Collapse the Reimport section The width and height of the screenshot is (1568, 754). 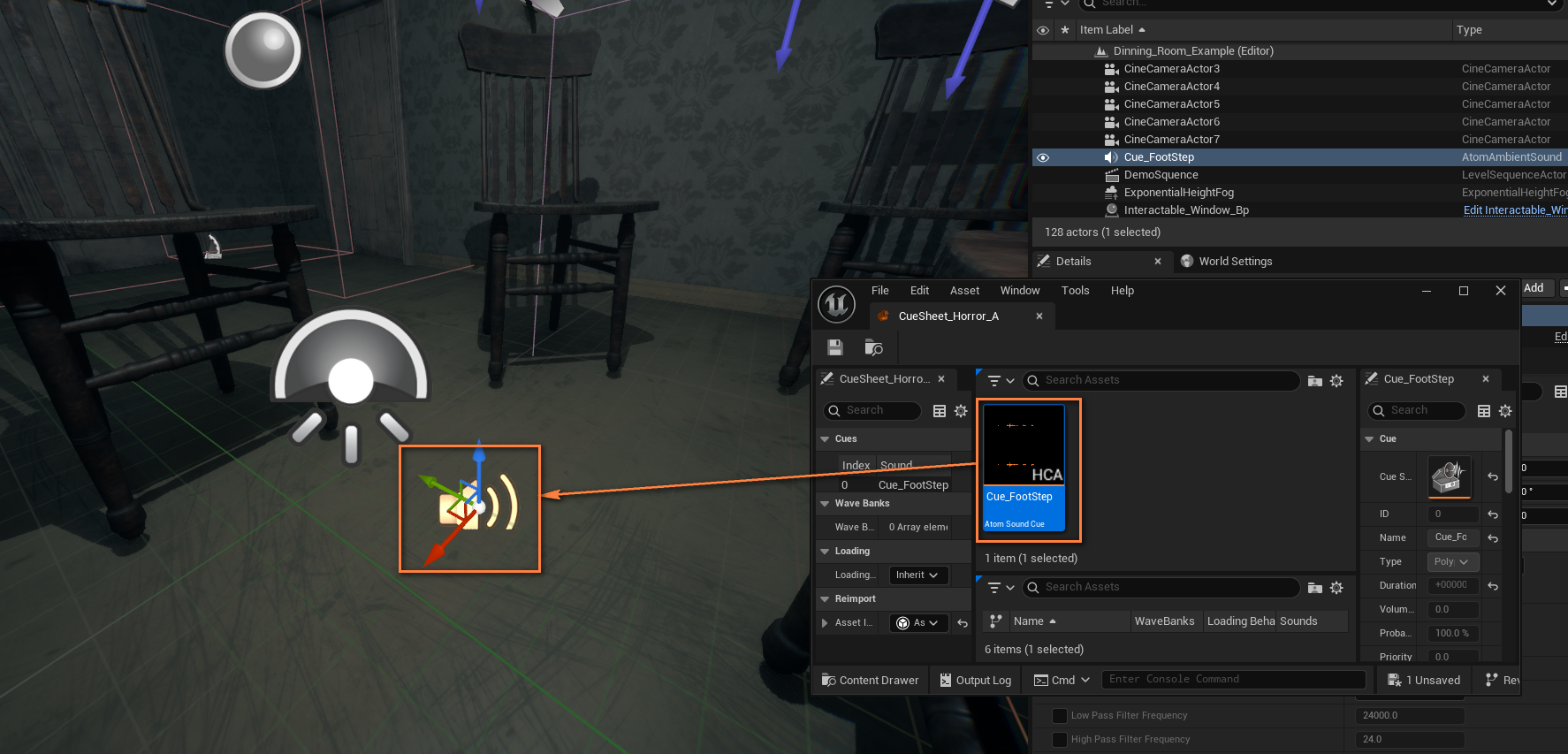(x=825, y=599)
